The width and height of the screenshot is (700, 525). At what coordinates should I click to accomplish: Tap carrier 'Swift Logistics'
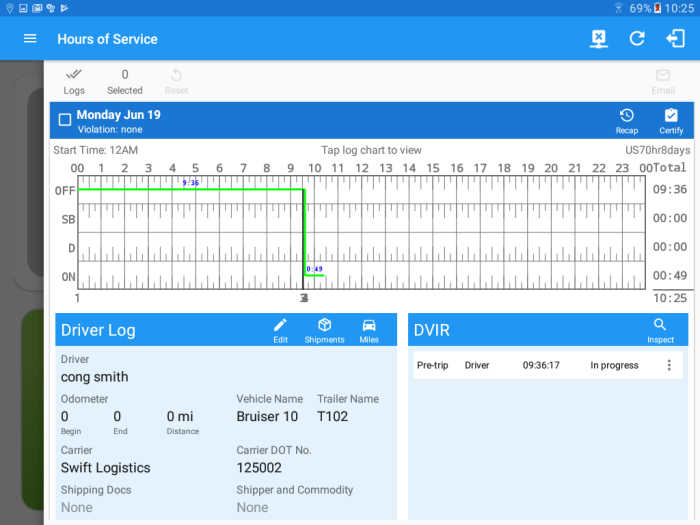pos(105,468)
